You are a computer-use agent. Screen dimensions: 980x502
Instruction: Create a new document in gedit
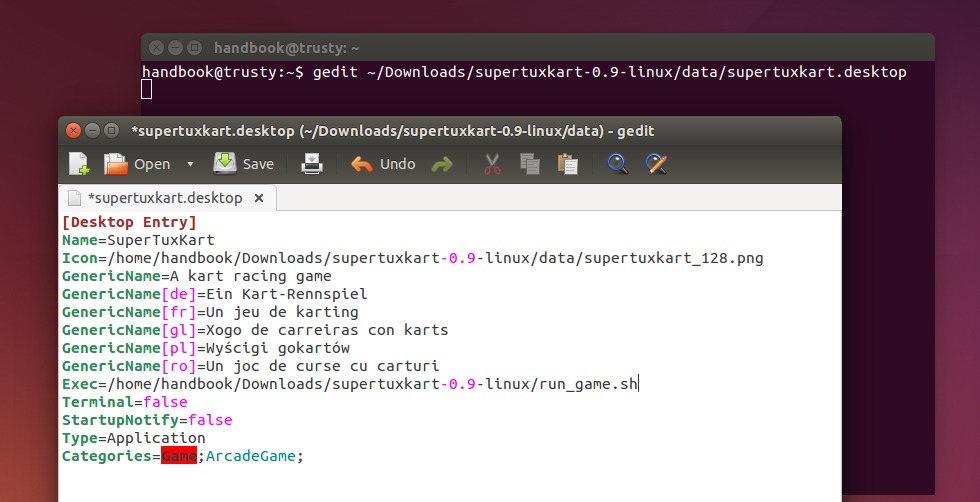tap(79, 164)
